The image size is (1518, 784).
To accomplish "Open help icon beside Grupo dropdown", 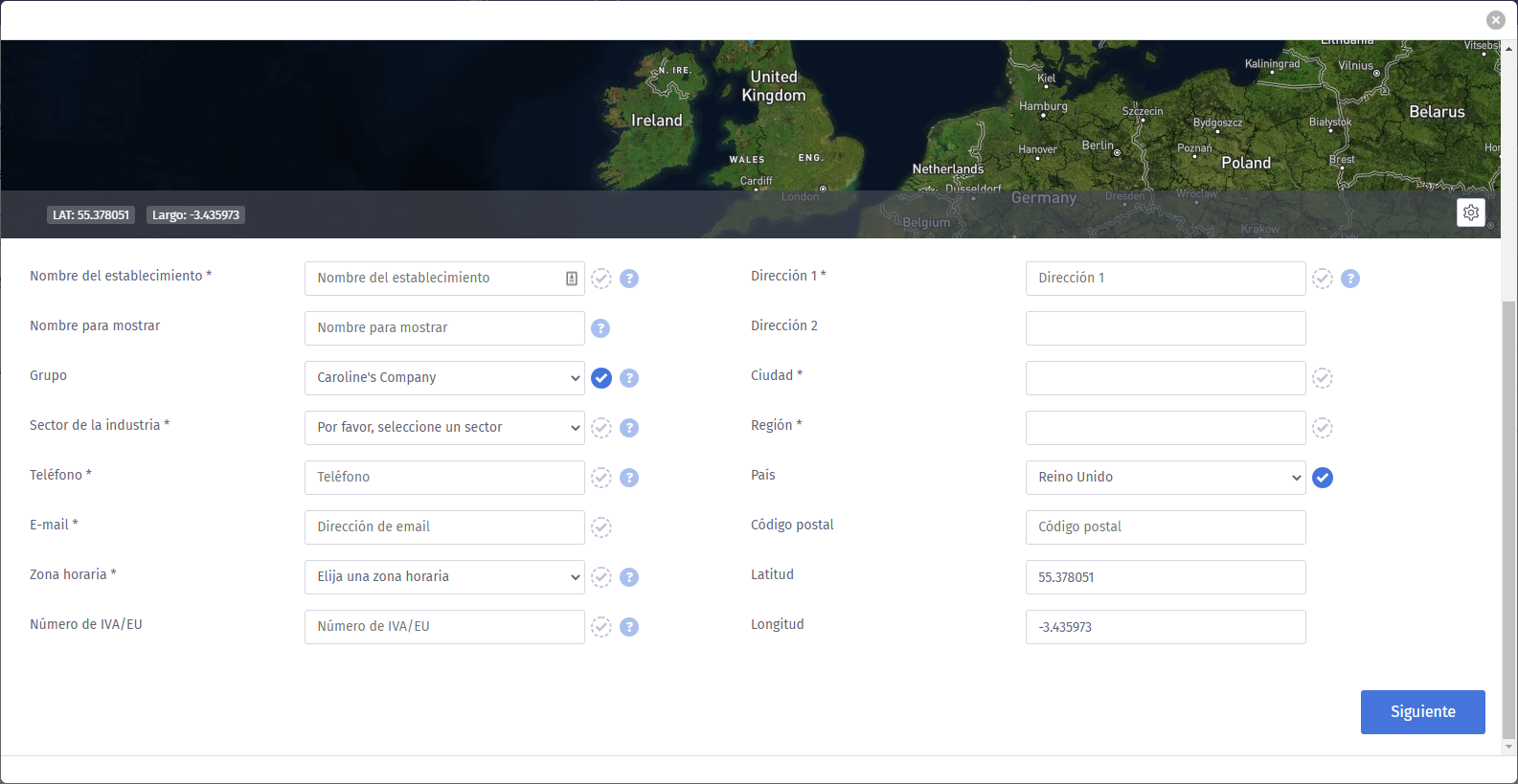I will 629,378.
